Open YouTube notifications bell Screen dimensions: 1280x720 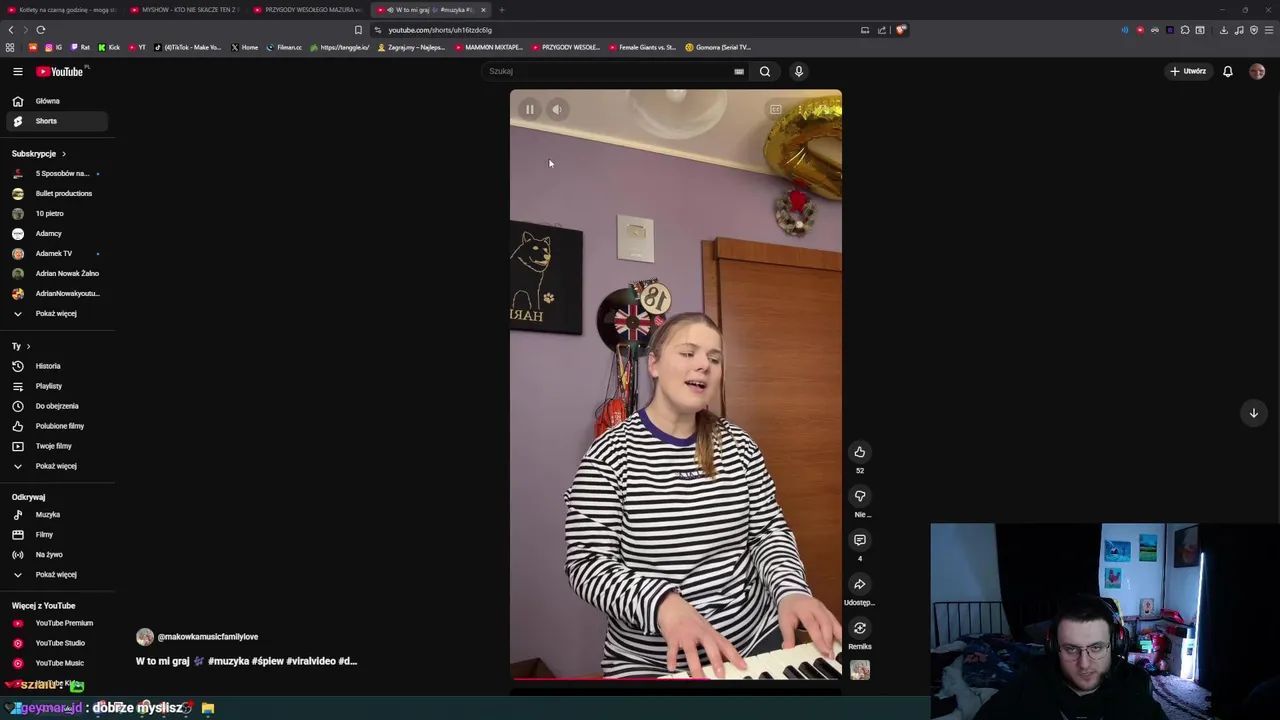tap(1228, 71)
